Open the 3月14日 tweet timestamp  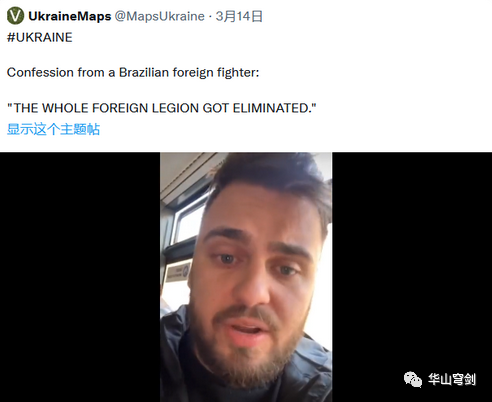tap(239, 16)
